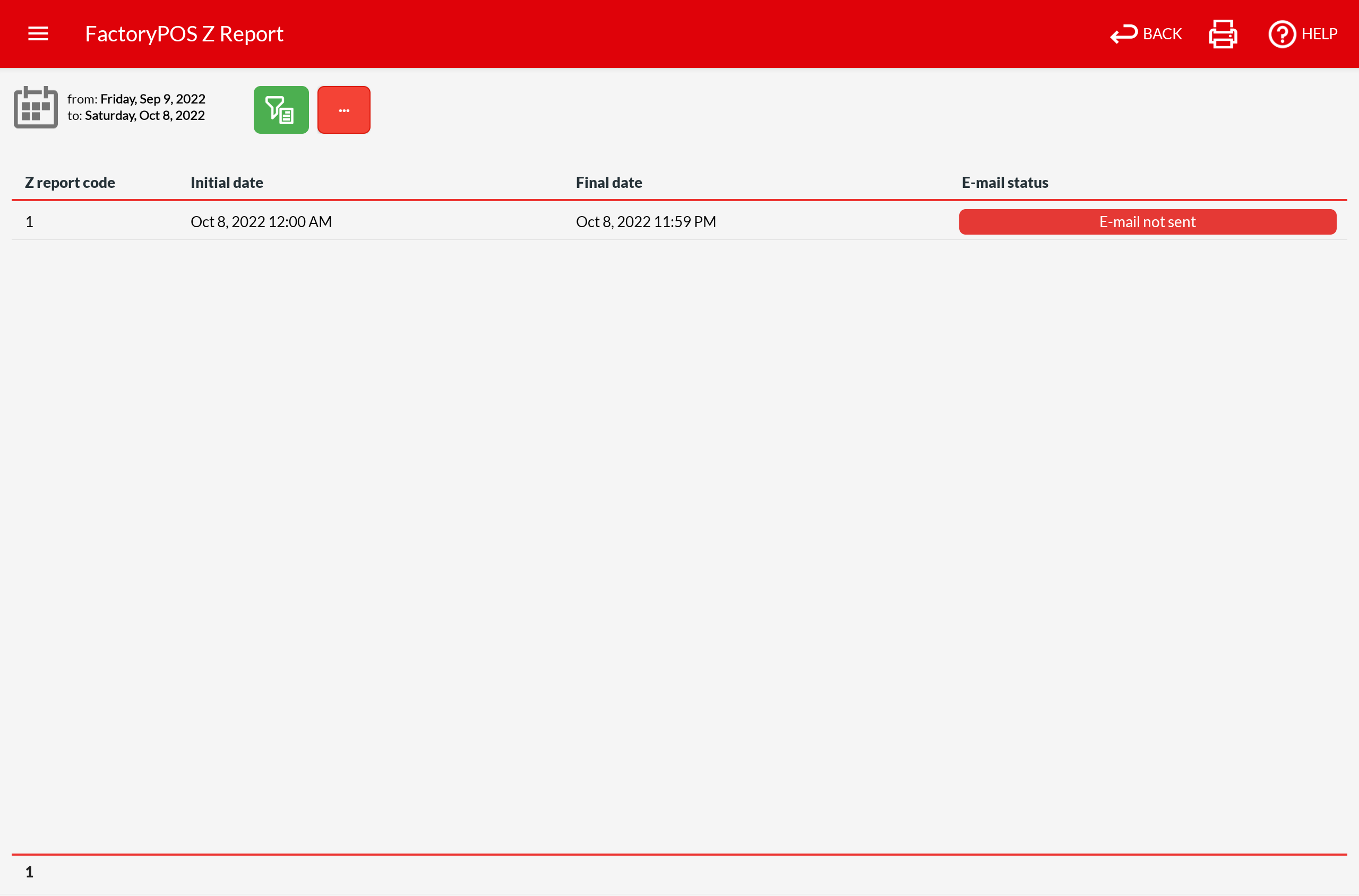Select Z report row with code 1

[x=29, y=222]
